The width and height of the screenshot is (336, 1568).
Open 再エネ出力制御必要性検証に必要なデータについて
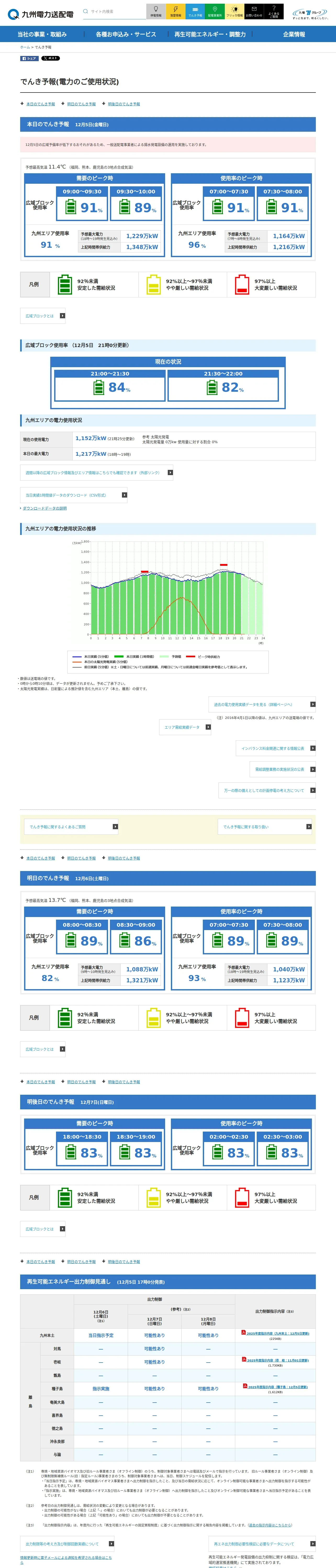point(262,1544)
